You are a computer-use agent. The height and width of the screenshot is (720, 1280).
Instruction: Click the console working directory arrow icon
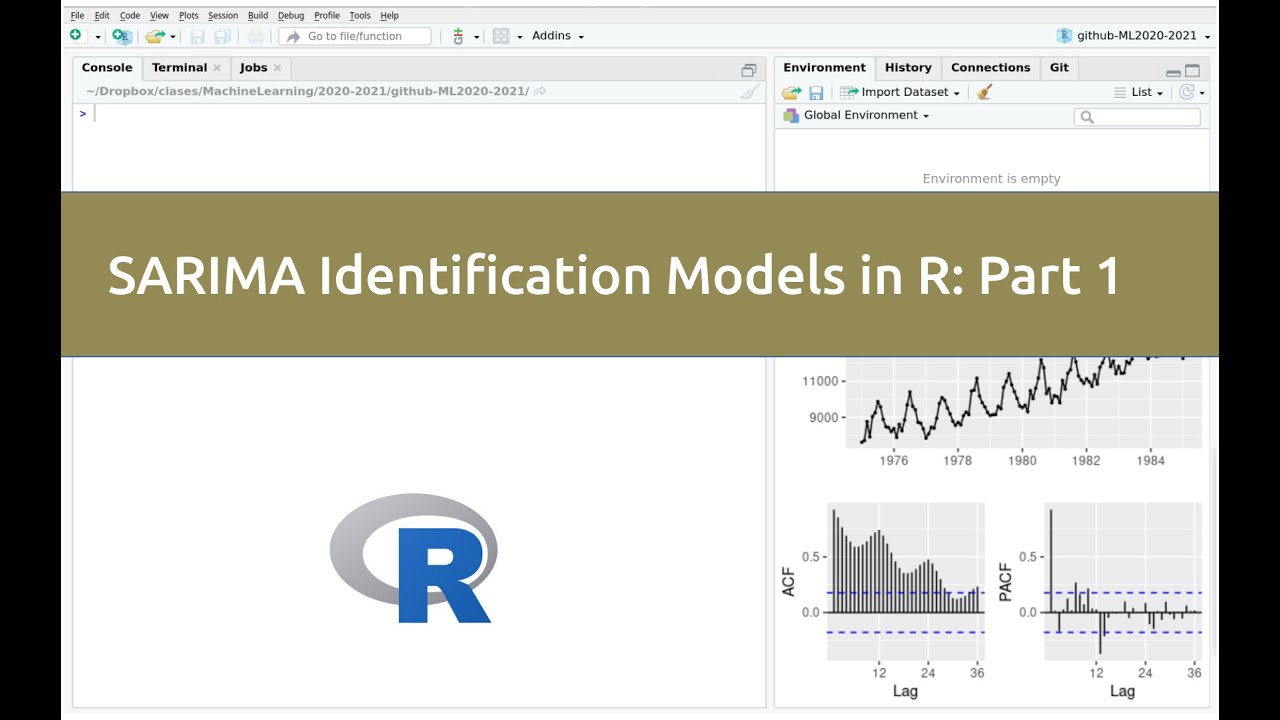click(540, 91)
